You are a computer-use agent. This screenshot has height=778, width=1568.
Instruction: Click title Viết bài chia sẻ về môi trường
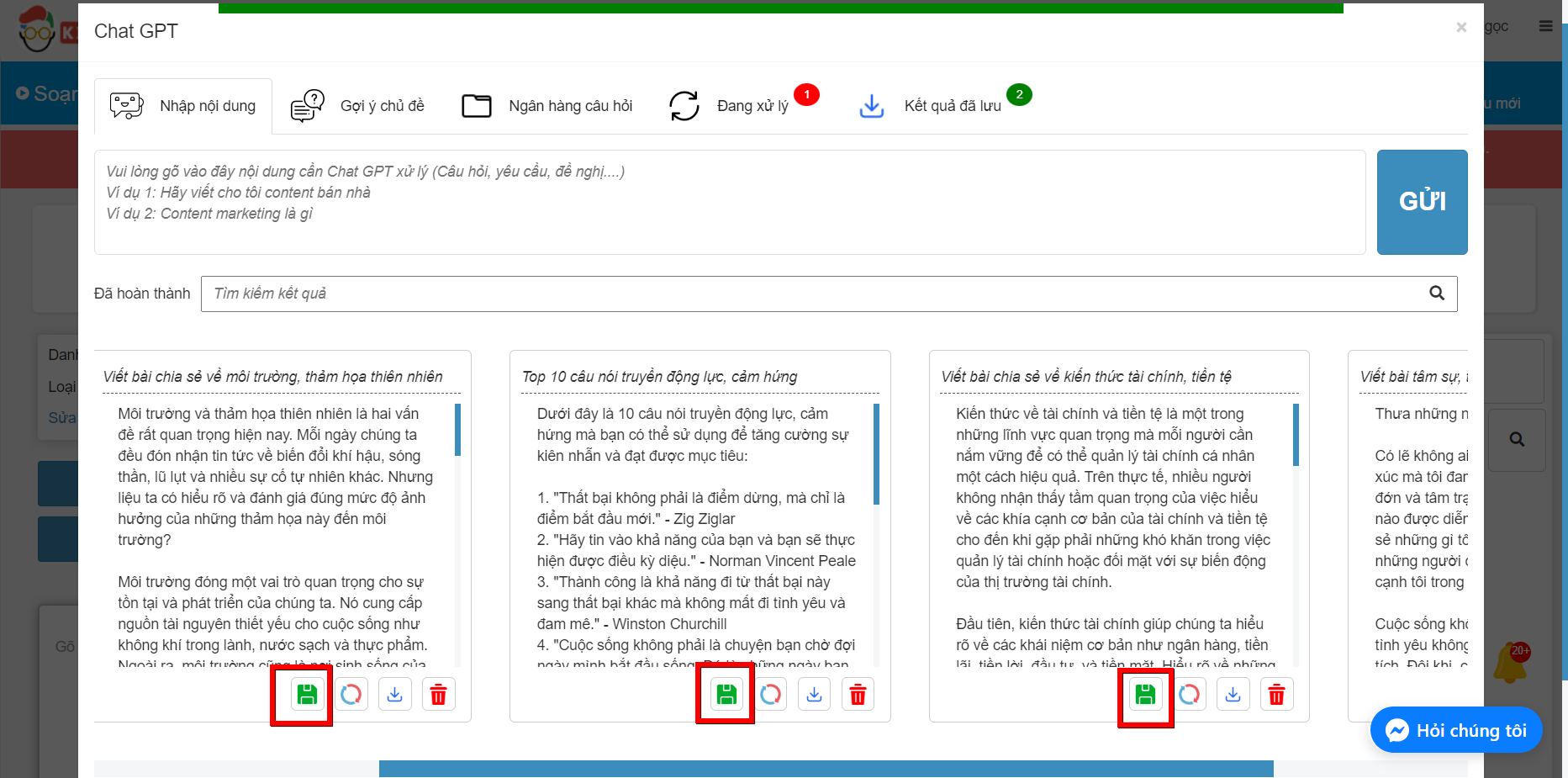(272, 377)
